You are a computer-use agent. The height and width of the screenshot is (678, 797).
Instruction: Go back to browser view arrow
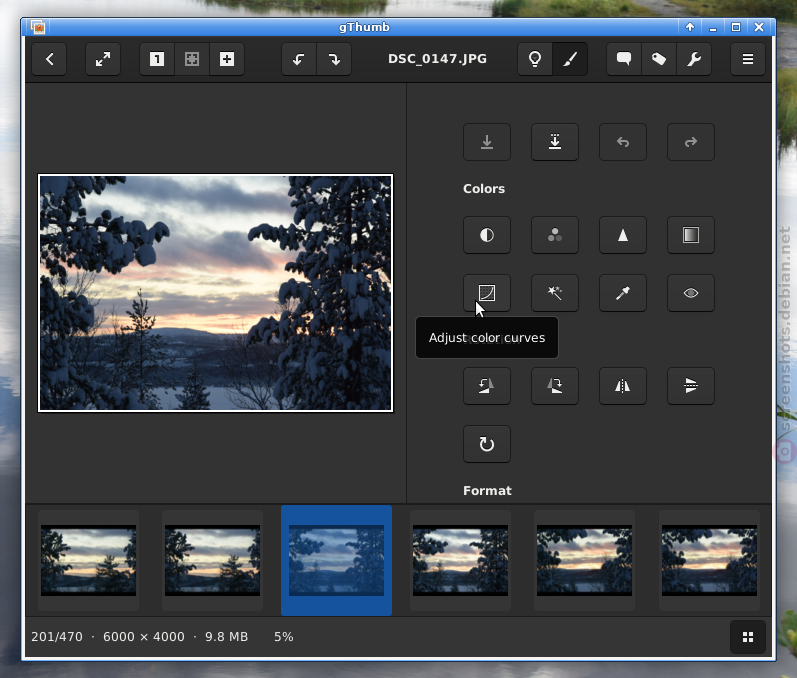click(x=49, y=59)
